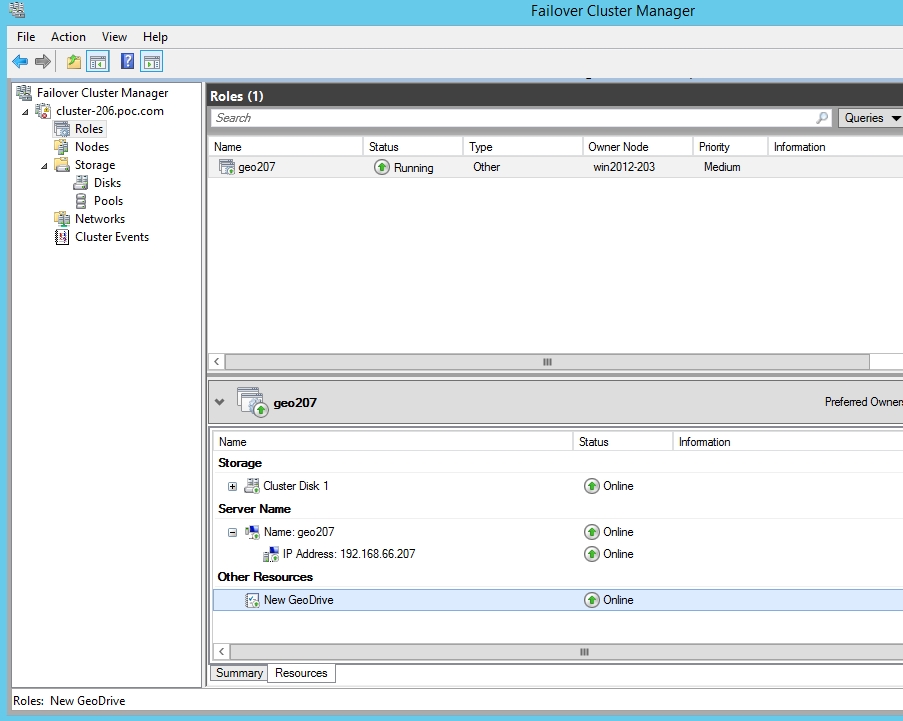Collapse the Name: geo207 server entry
Viewport: 903px width, 721px height.
[233, 532]
